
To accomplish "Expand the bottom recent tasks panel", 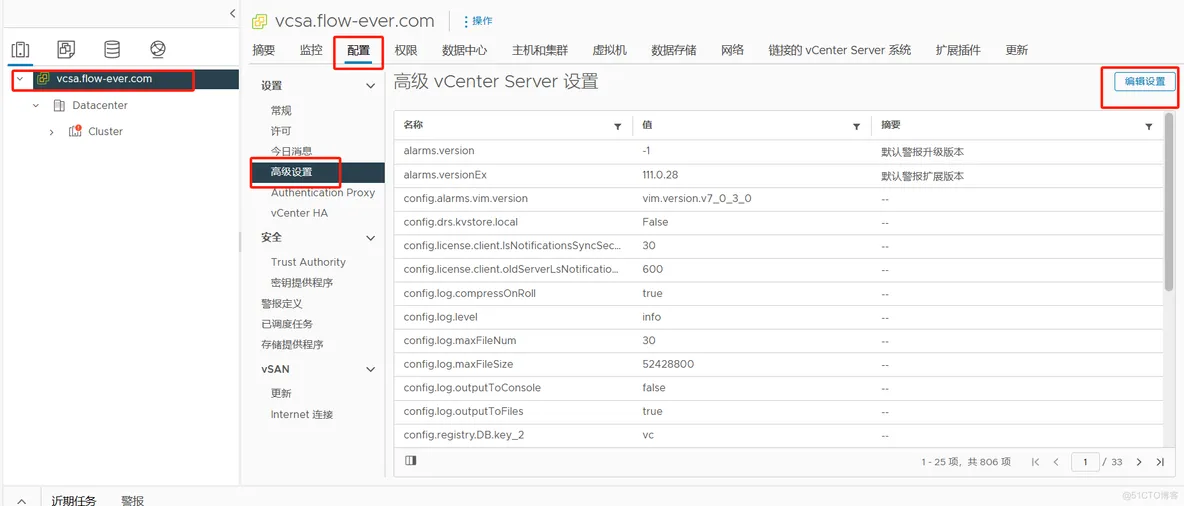I will coord(22,500).
